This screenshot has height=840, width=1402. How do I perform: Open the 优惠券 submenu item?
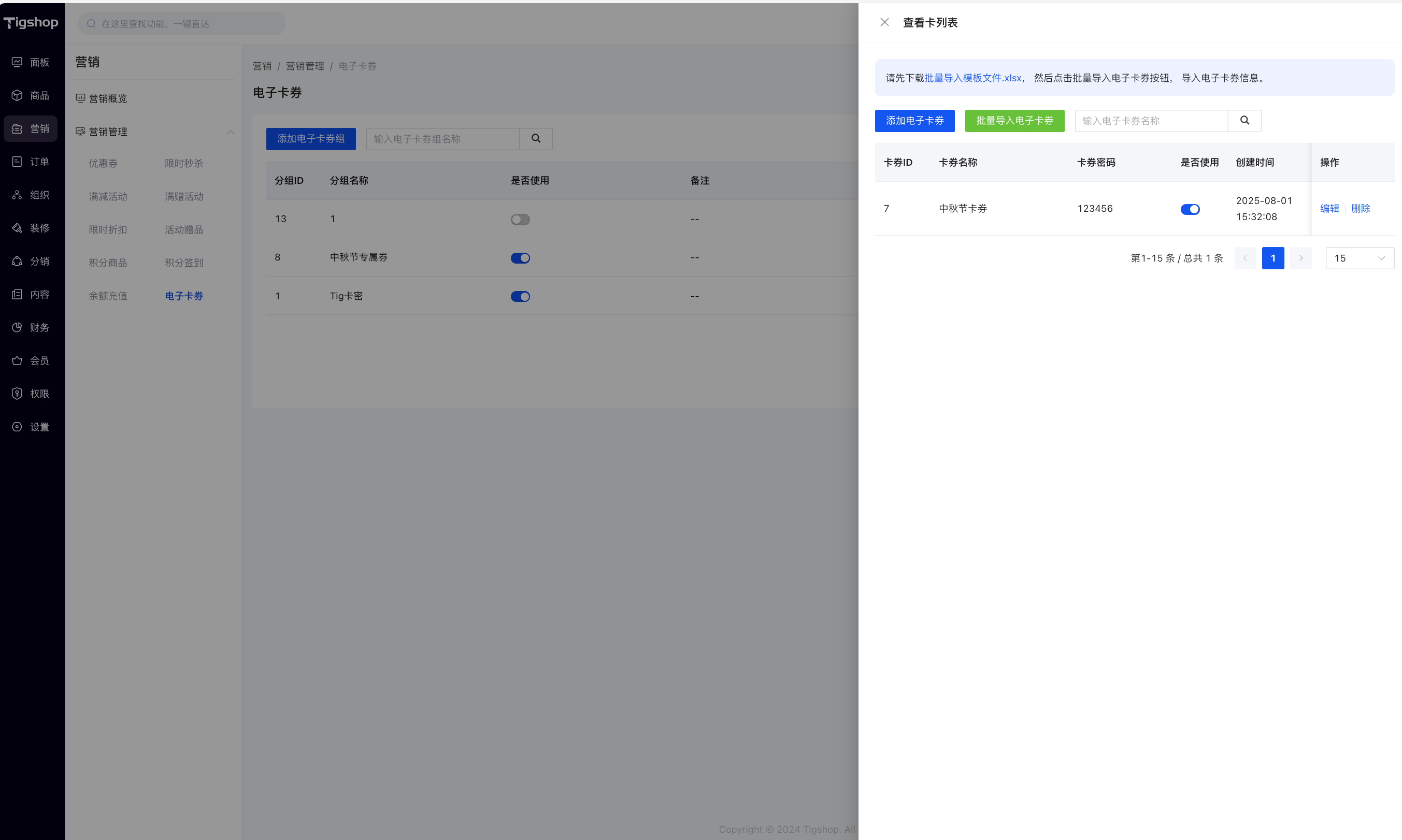pos(103,164)
